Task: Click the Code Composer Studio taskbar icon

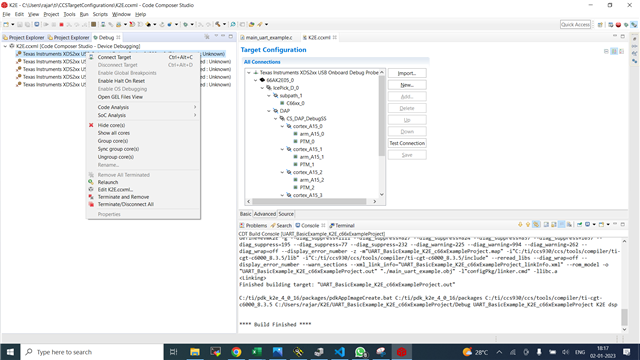Action: [x=402, y=352]
